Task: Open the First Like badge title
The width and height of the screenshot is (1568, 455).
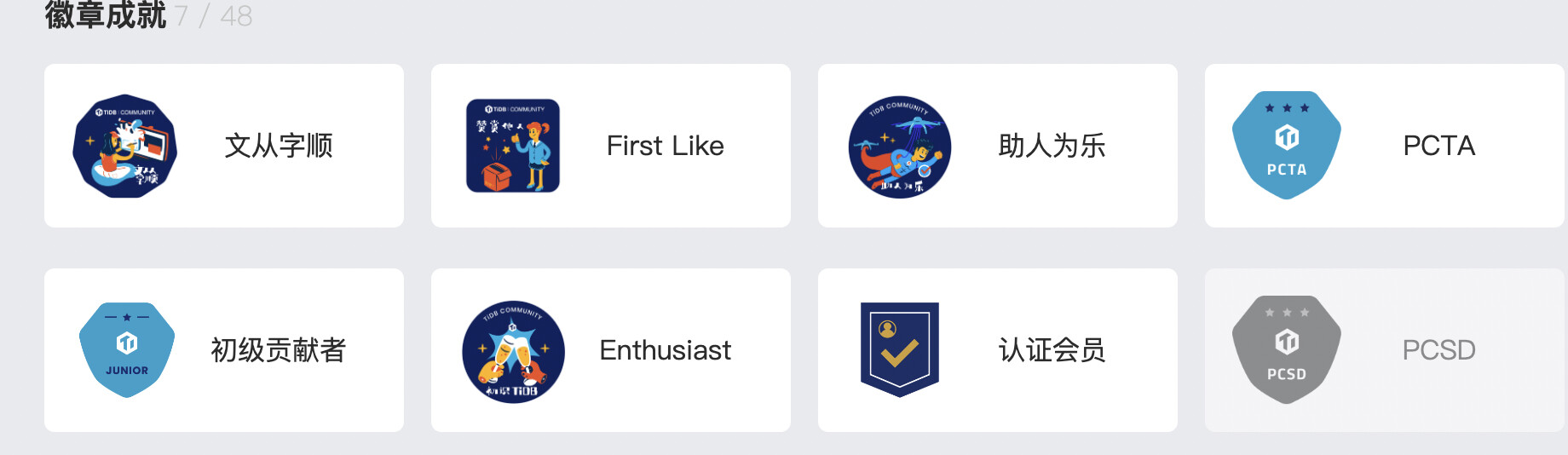Action: [665, 146]
